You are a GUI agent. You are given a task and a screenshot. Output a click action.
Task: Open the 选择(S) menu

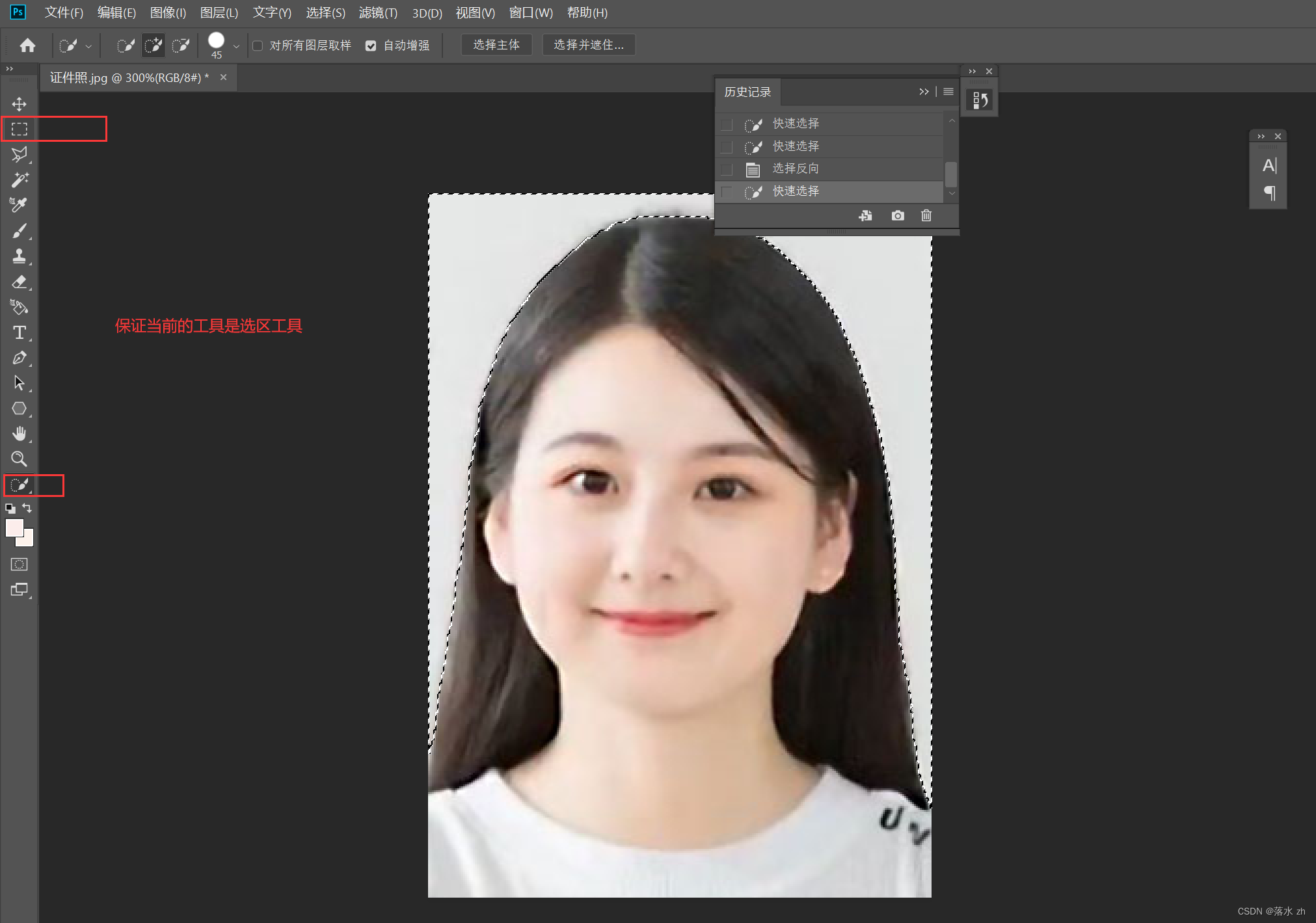325,13
